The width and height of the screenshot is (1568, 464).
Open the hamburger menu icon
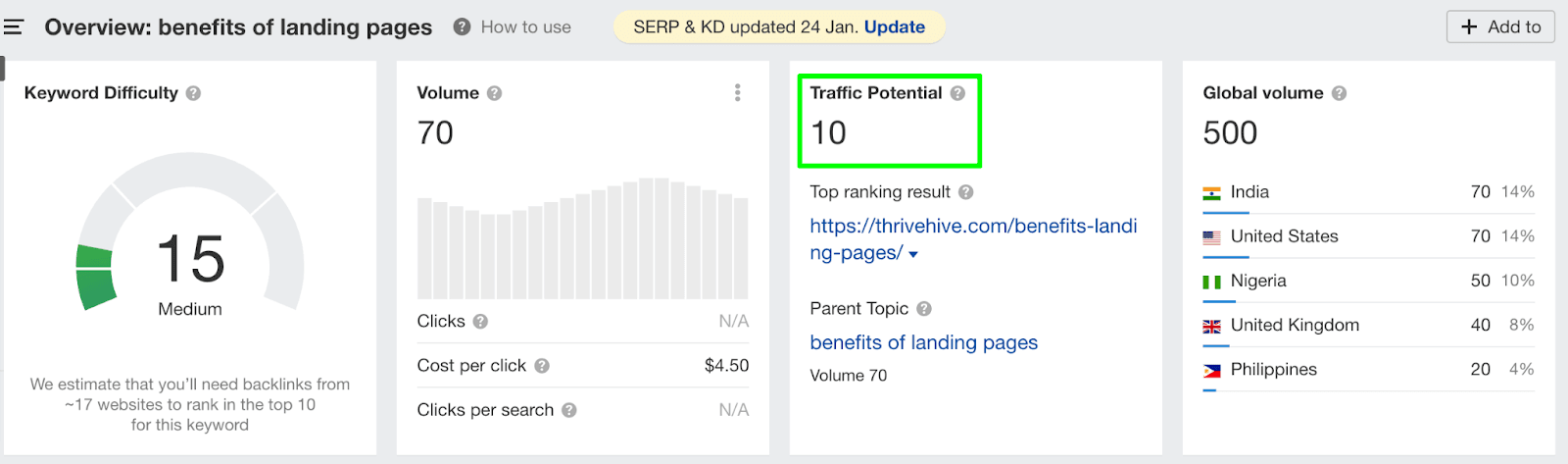14,27
